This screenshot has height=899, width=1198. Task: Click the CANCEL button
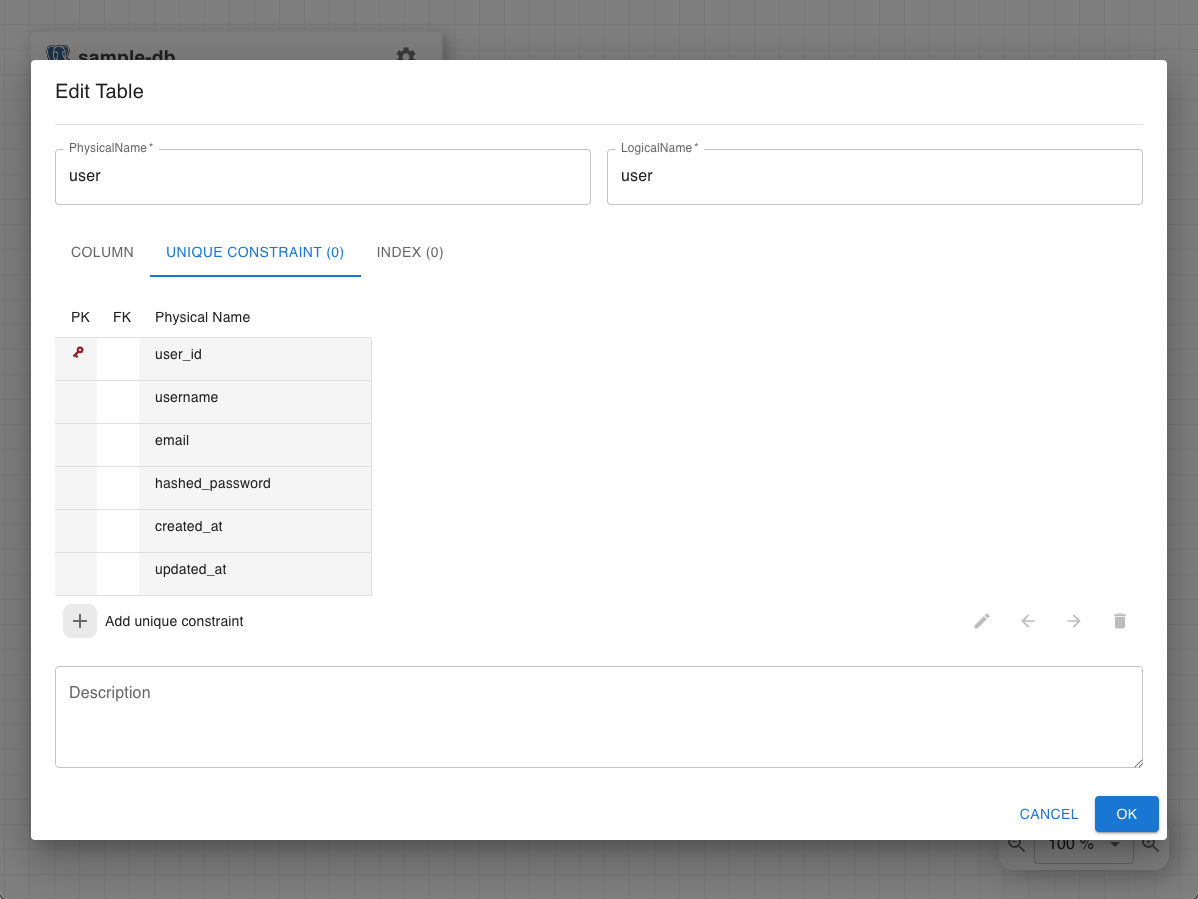(x=1048, y=814)
